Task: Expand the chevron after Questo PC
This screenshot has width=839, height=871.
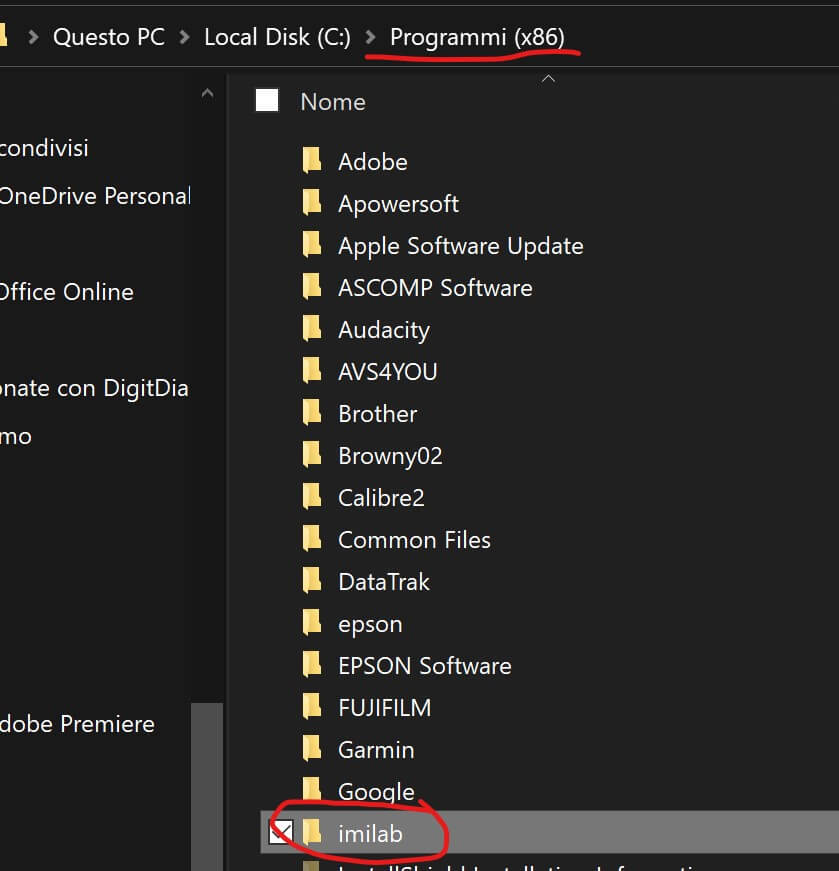Action: tap(185, 37)
